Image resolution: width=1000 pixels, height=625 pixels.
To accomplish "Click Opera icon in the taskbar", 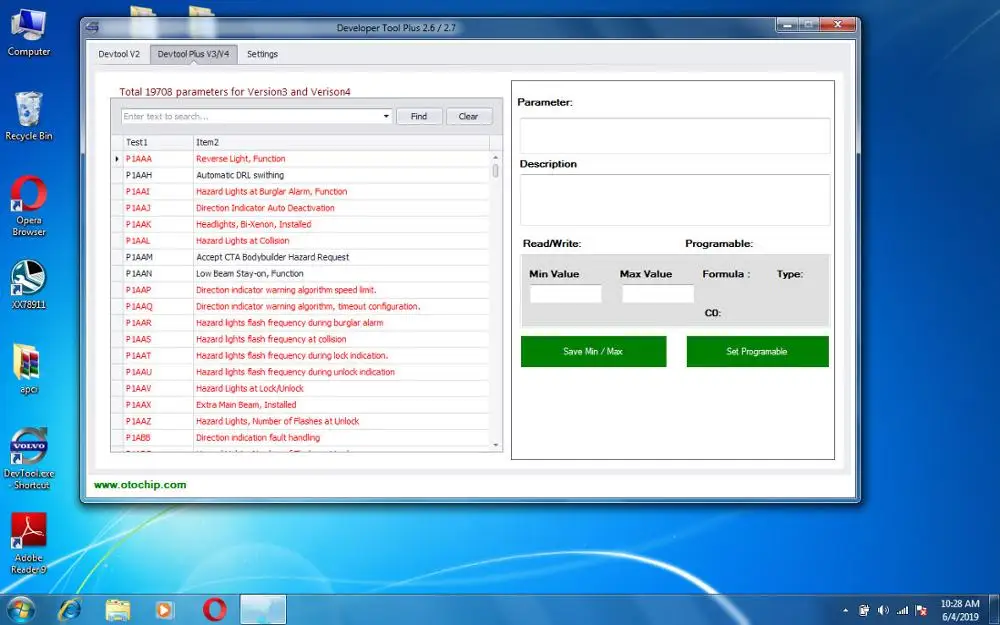I will 214,610.
